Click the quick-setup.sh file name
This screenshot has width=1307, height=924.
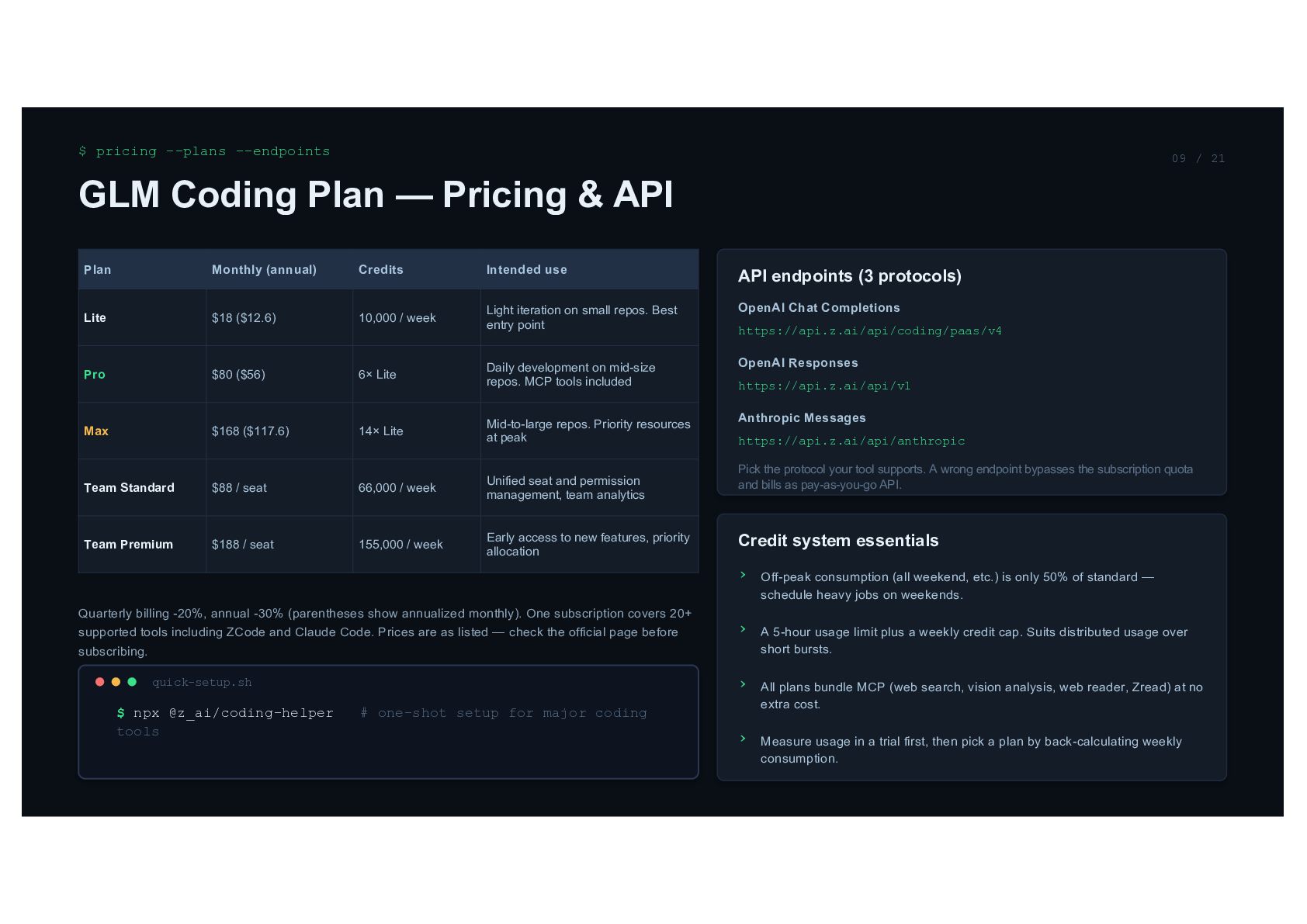coord(202,683)
